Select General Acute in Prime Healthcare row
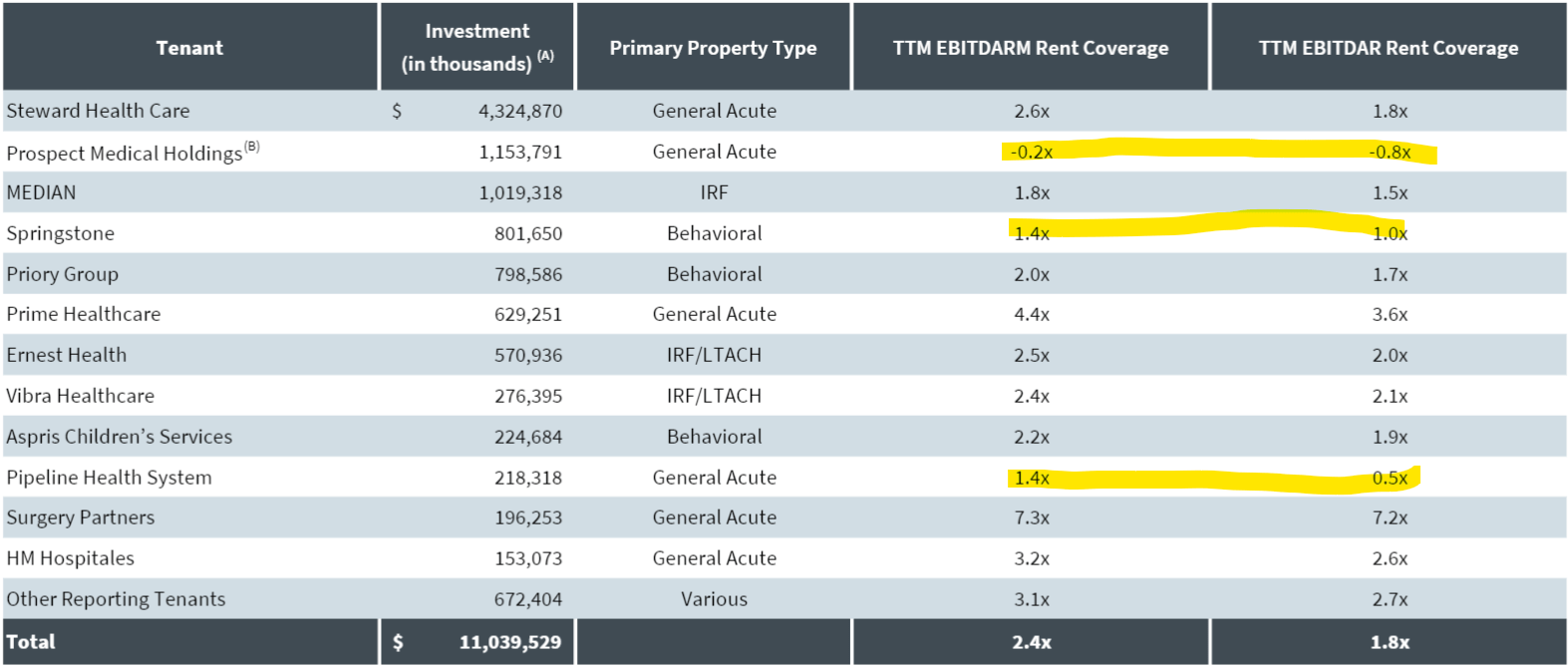Screen dimensions: 1568x665 click(x=715, y=314)
